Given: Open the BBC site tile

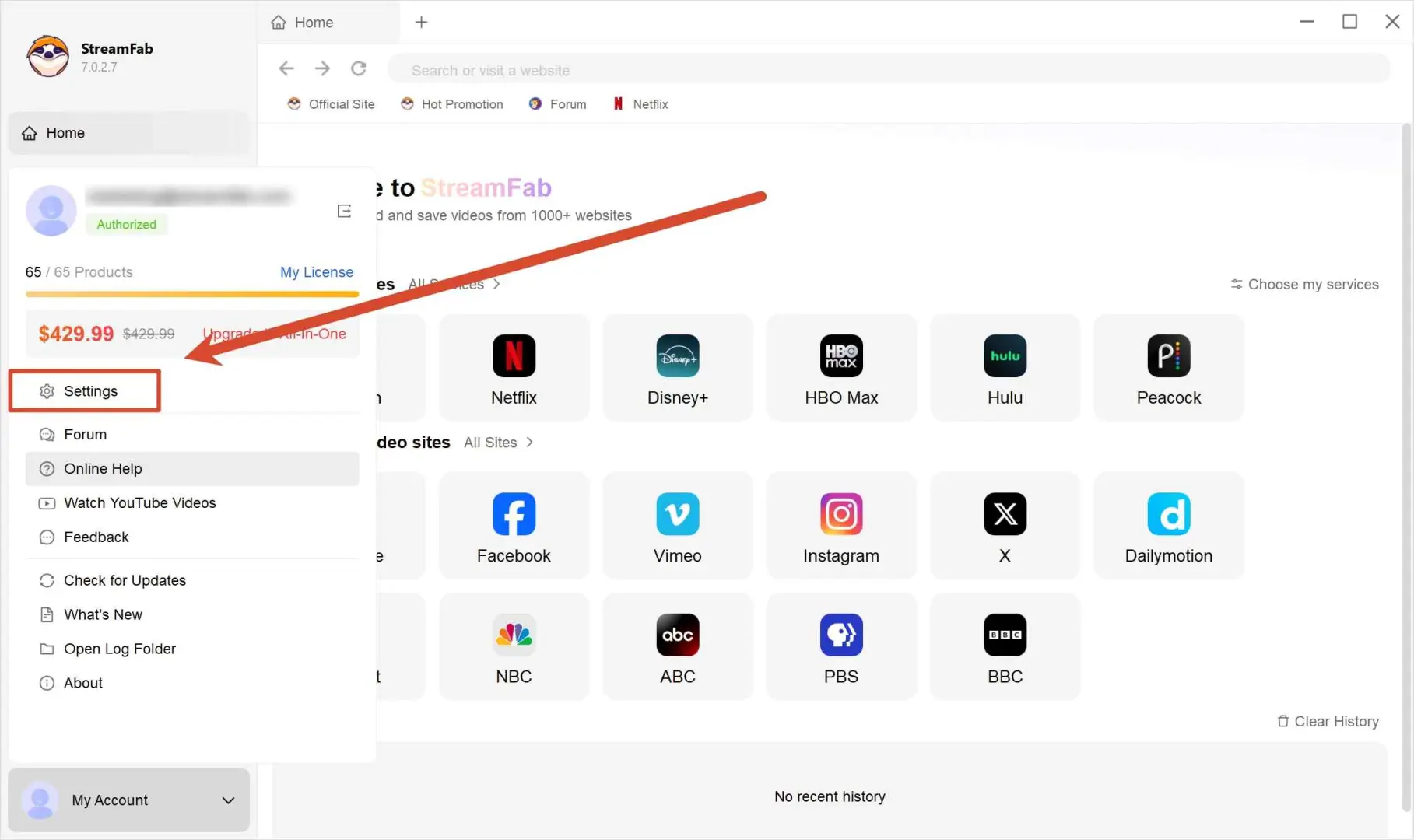Looking at the screenshot, I should pyautogui.click(x=1005, y=646).
